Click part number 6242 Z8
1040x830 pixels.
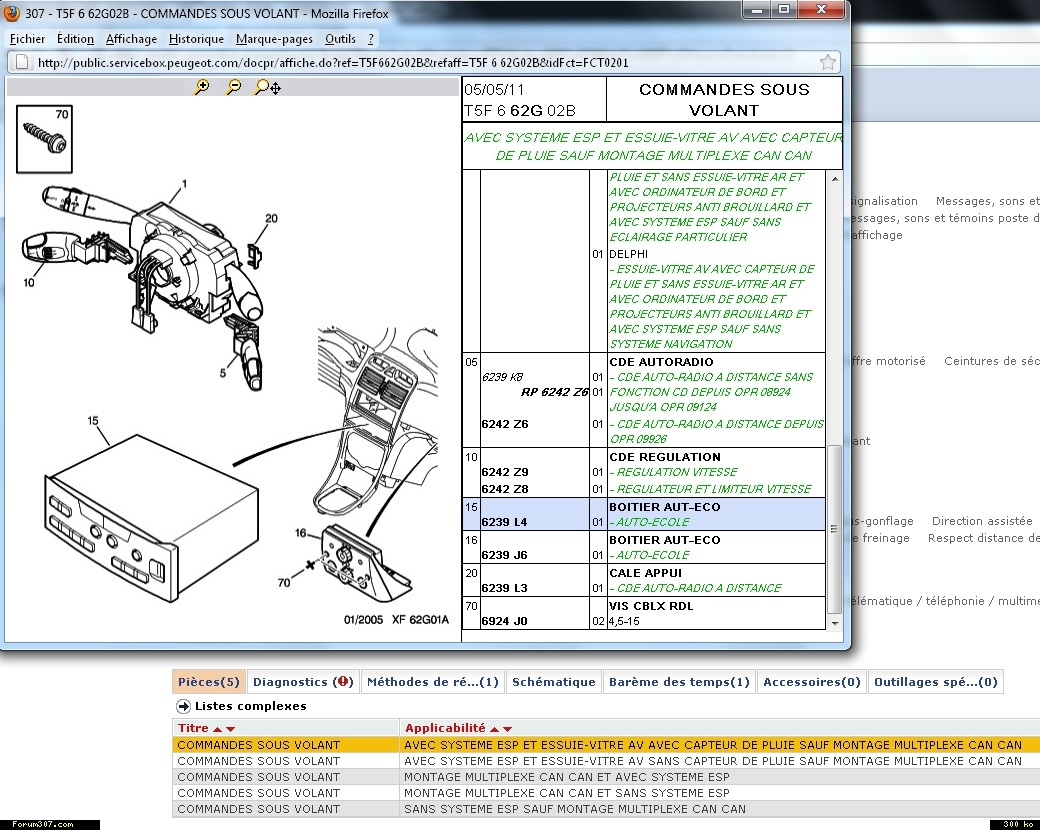pos(505,489)
